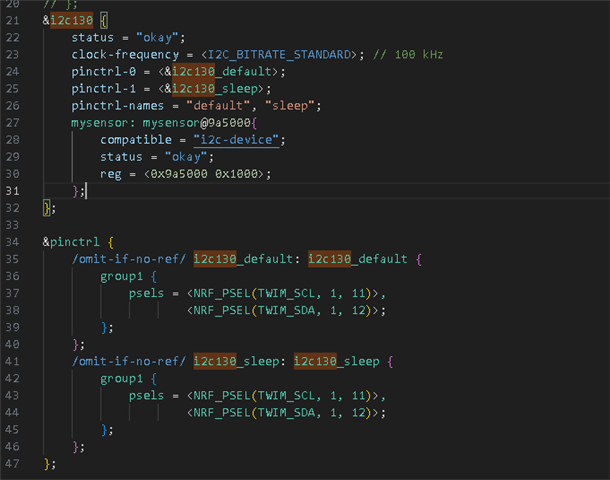Click line number 34 in the gutter
Image resolution: width=610 pixels, height=480 pixels.
click(x=12, y=242)
